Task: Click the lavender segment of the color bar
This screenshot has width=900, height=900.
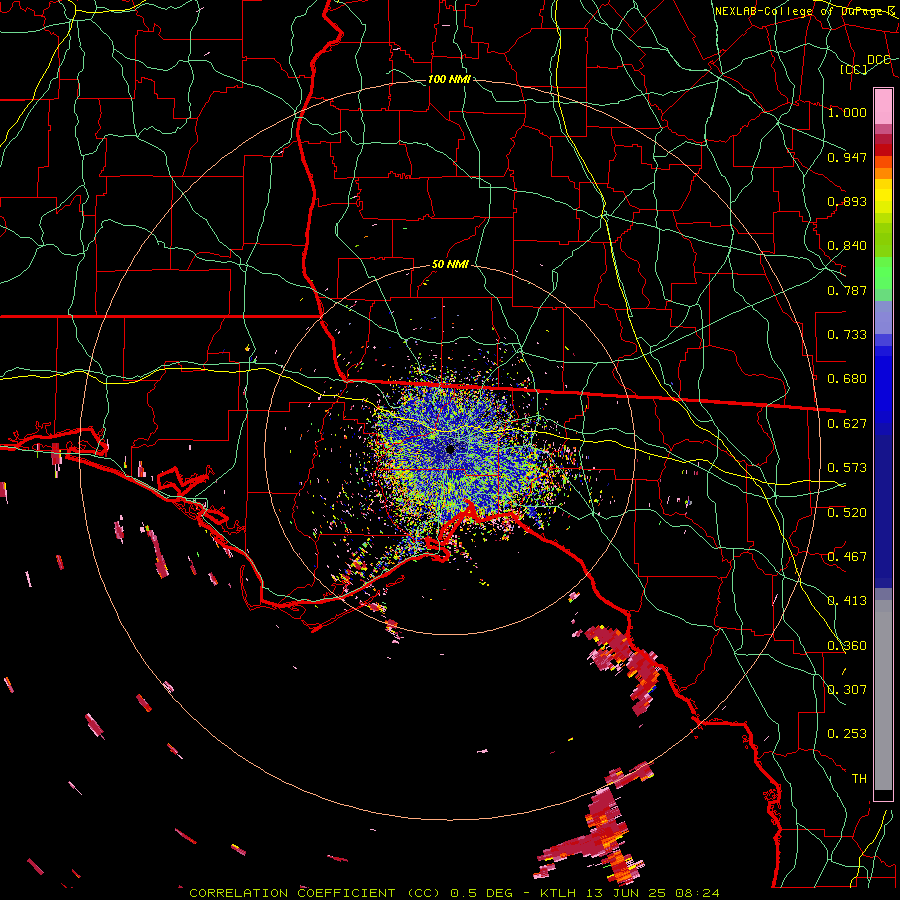Action: [x=883, y=317]
